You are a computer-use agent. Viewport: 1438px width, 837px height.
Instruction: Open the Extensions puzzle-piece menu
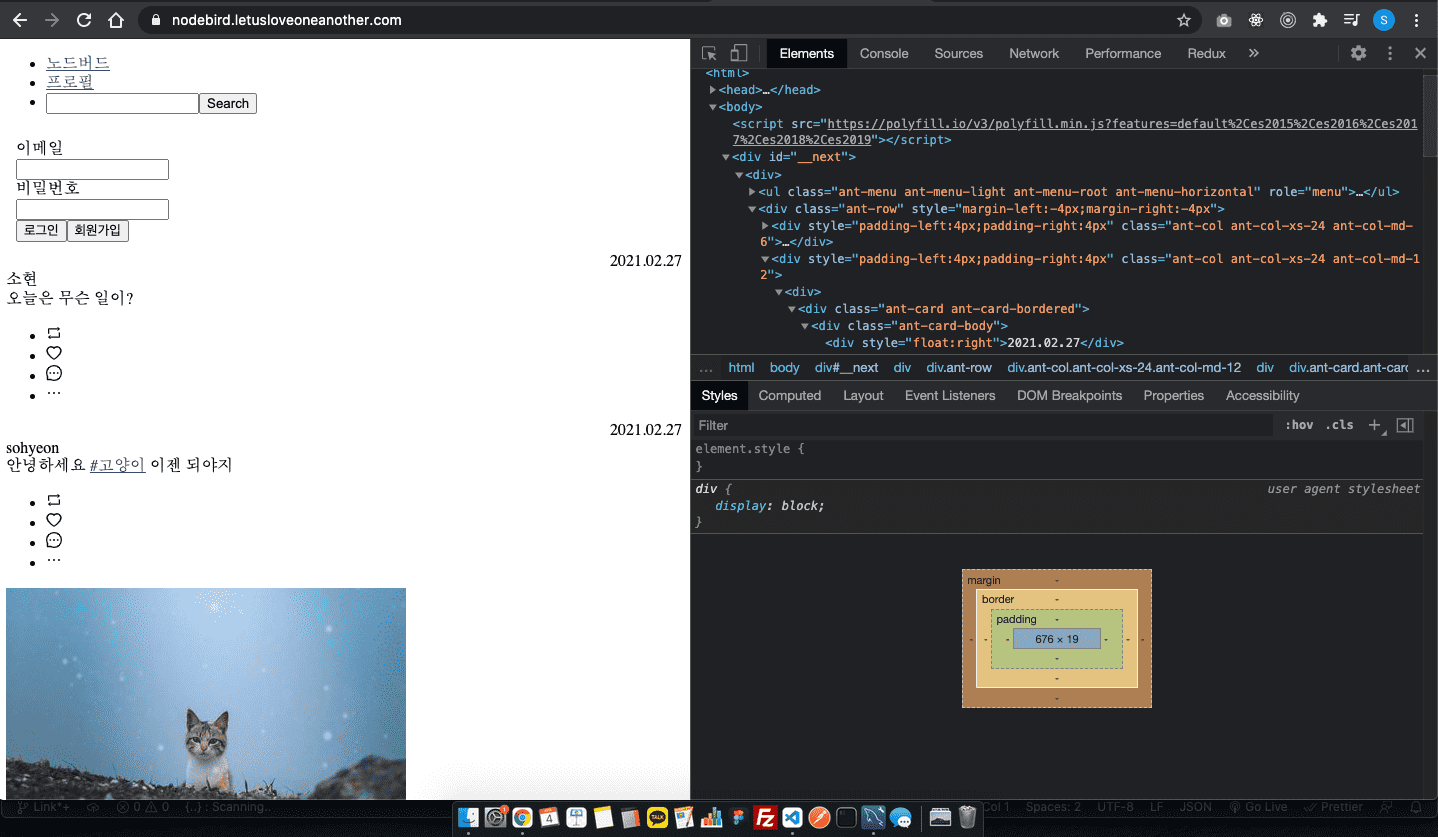[1320, 20]
